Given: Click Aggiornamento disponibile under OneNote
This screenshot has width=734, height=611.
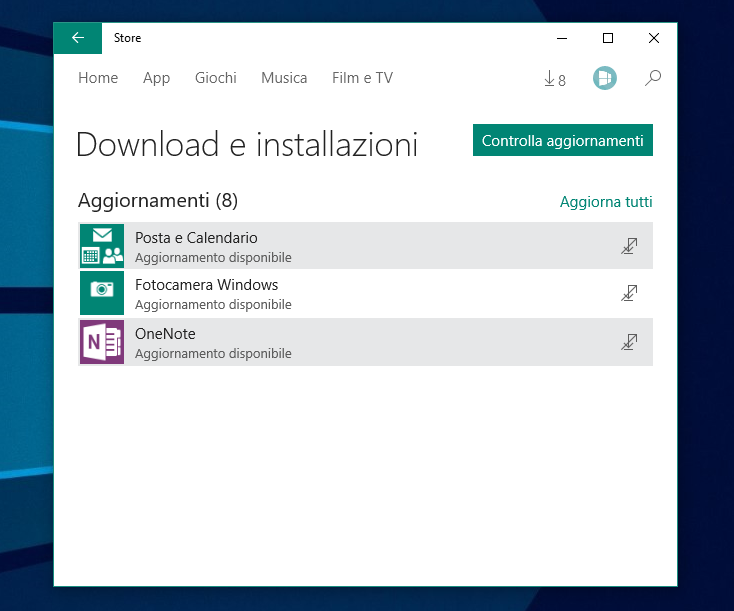Looking at the screenshot, I should click(x=213, y=353).
